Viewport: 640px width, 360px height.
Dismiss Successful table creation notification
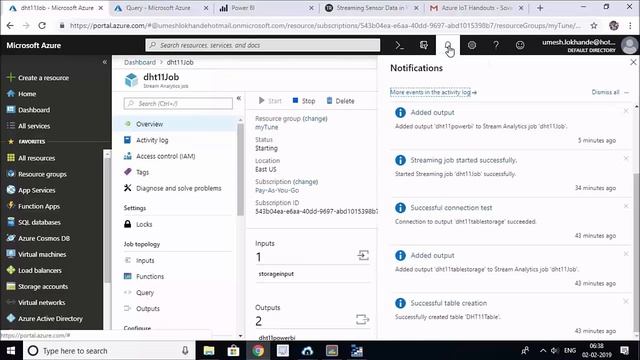(x=626, y=302)
